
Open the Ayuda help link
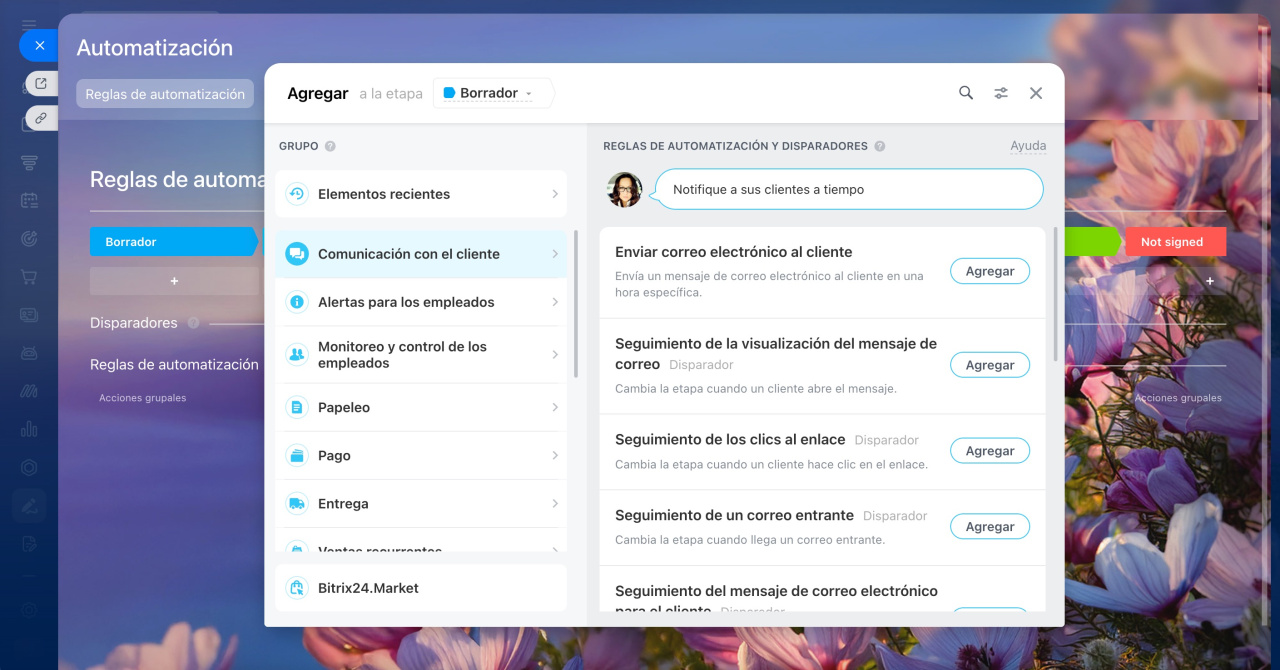tap(1028, 146)
